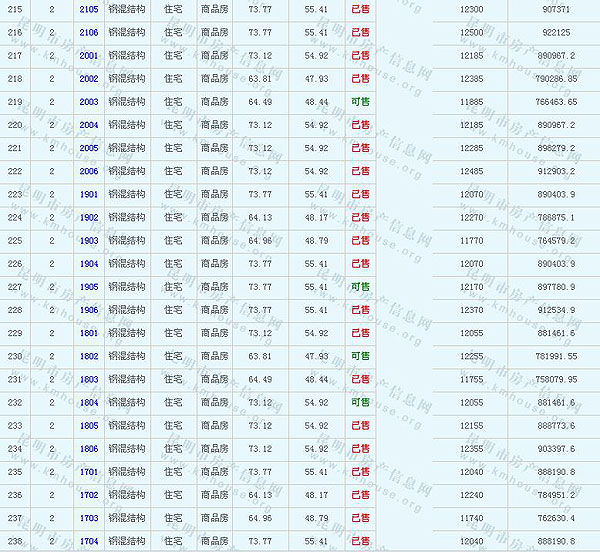Open details for room 2001
Screen dimensions: 600x552
tap(88, 55)
